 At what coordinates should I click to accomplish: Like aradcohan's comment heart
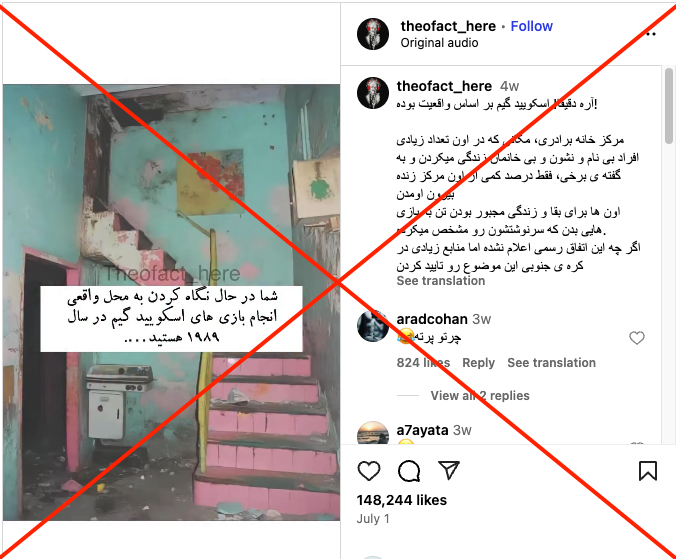click(x=637, y=338)
